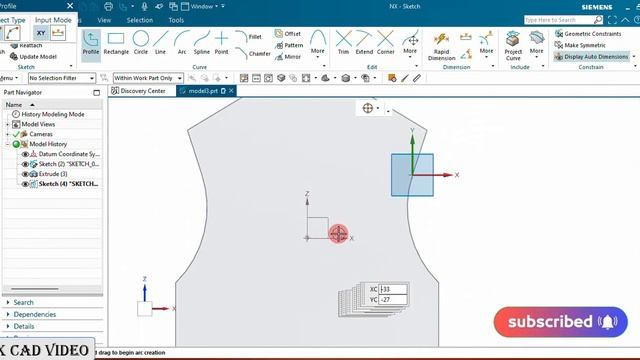Click the subscribed button

tap(560, 322)
